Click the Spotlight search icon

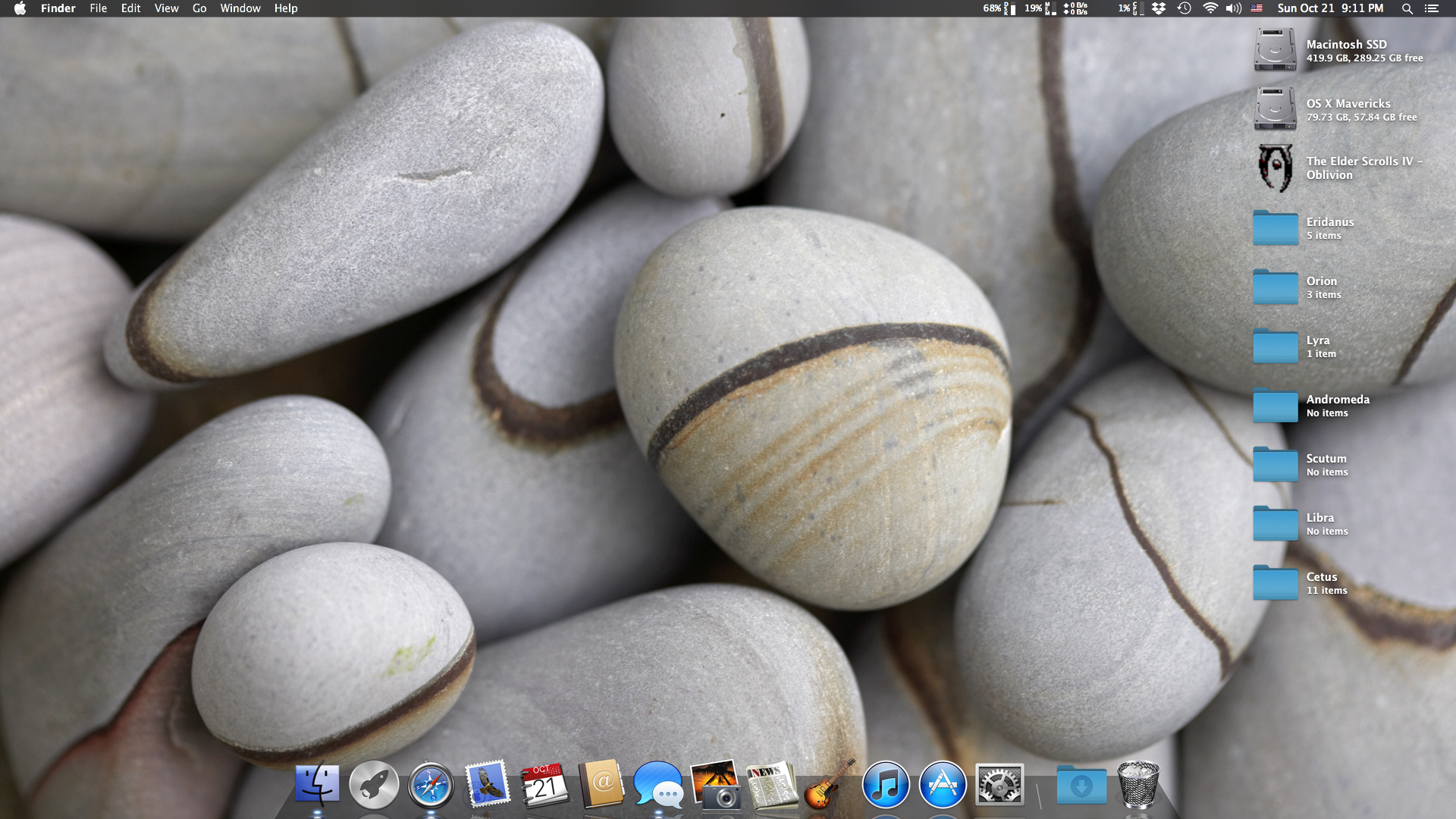(1407, 8)
